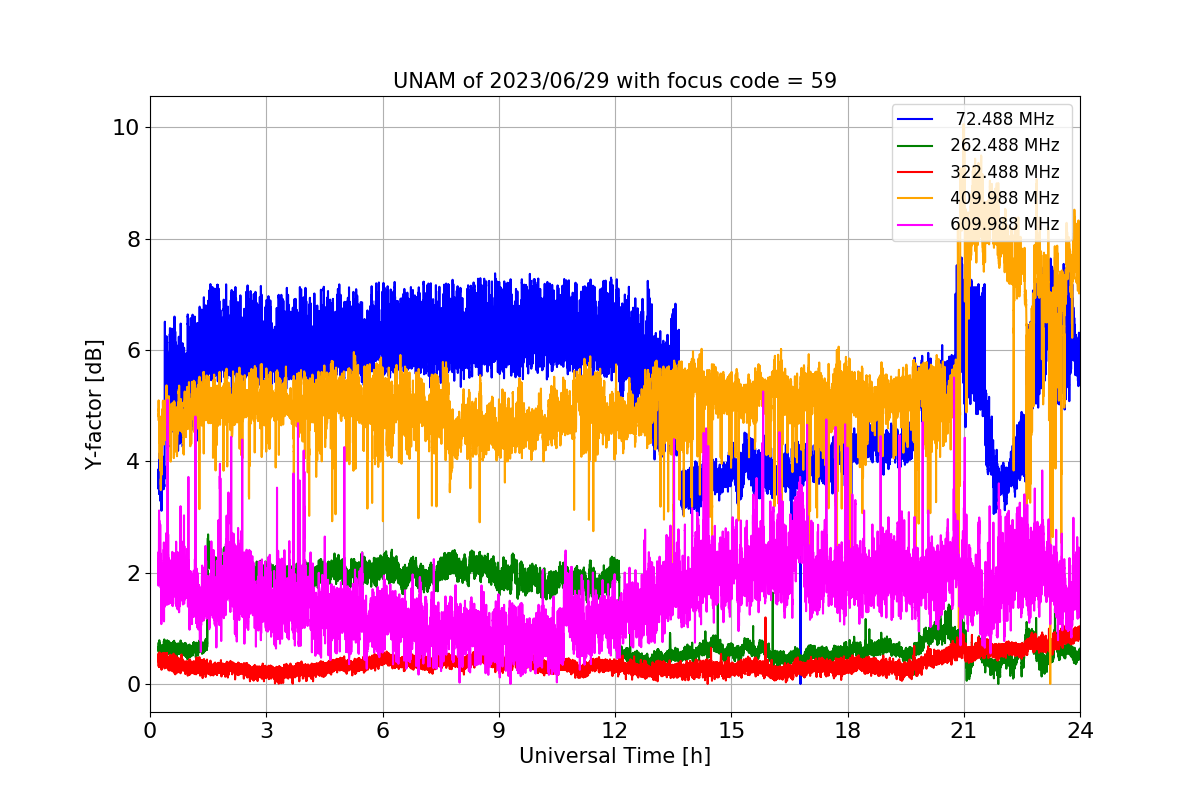Click the '322.488 MHz' legend entry
Screen dimensions: 1200x800
pyautogui.click(x=1005, y=171)
